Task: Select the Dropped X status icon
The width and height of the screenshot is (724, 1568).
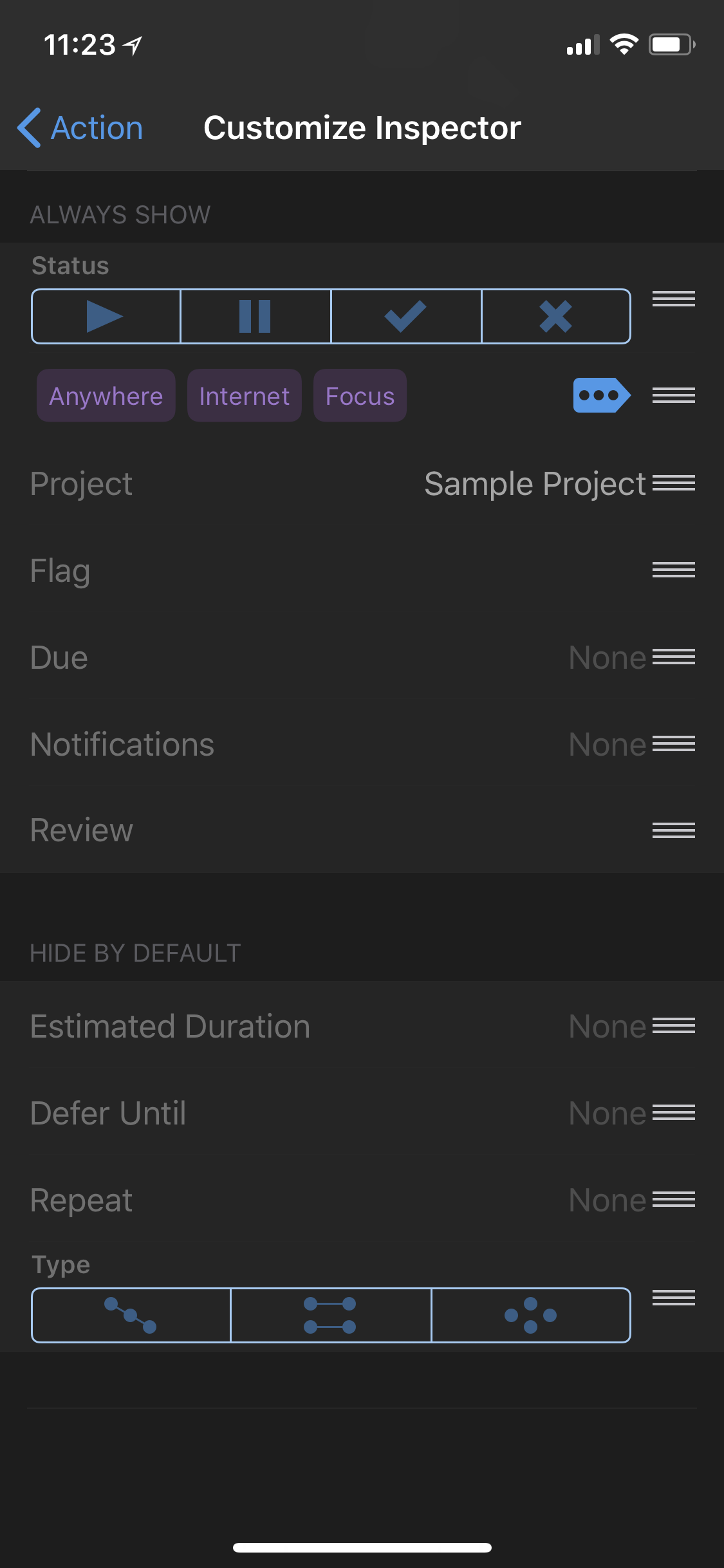Action: click(555, 317)
